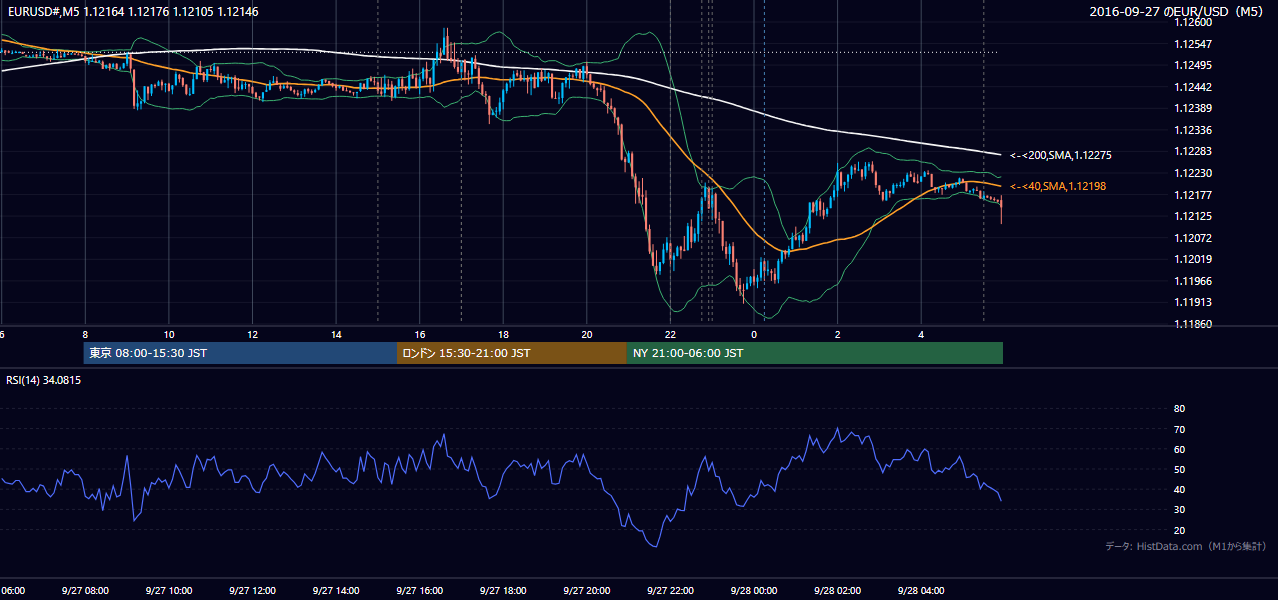Click the RSI scale value 70
Screen dimensions: 1278x600
click(1179, 429)
